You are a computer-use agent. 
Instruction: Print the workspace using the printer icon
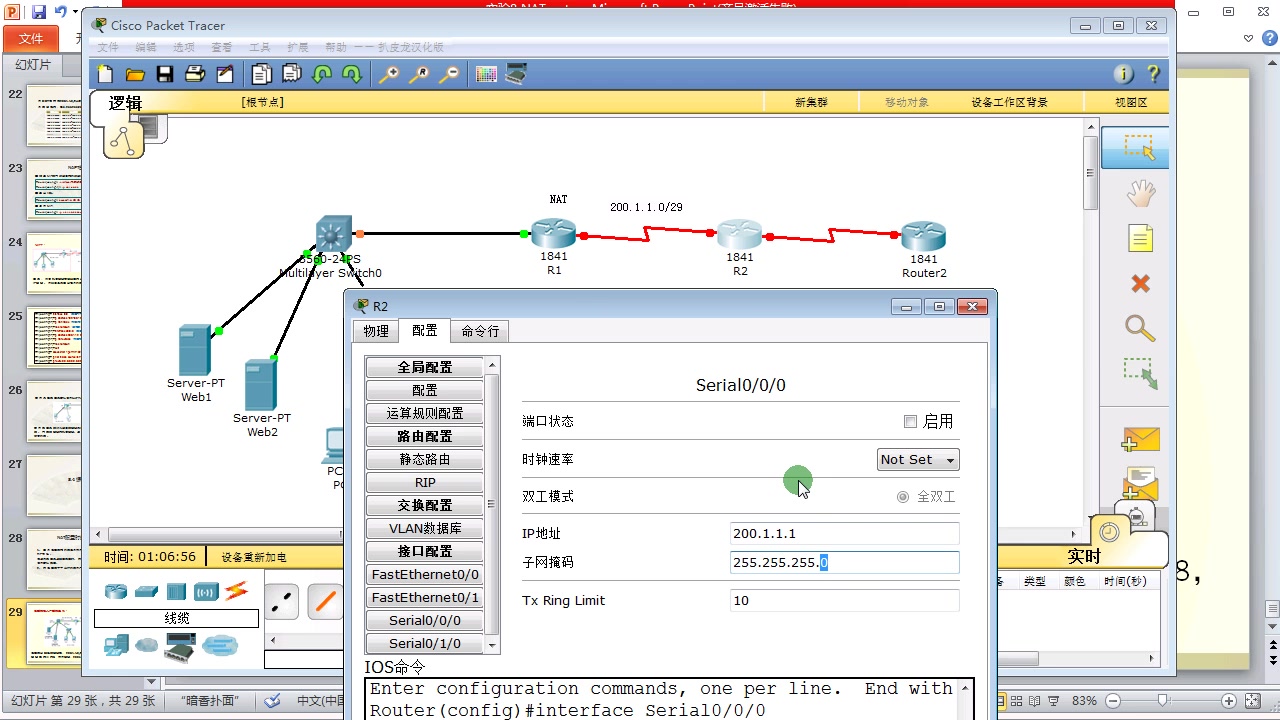pyautogui.click(x=195, y=74)
